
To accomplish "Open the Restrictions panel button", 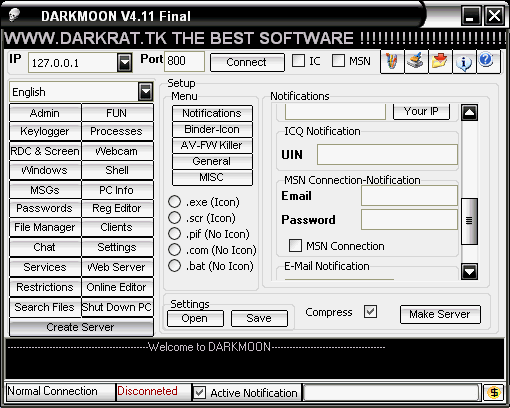I will [x=45, y=287].
